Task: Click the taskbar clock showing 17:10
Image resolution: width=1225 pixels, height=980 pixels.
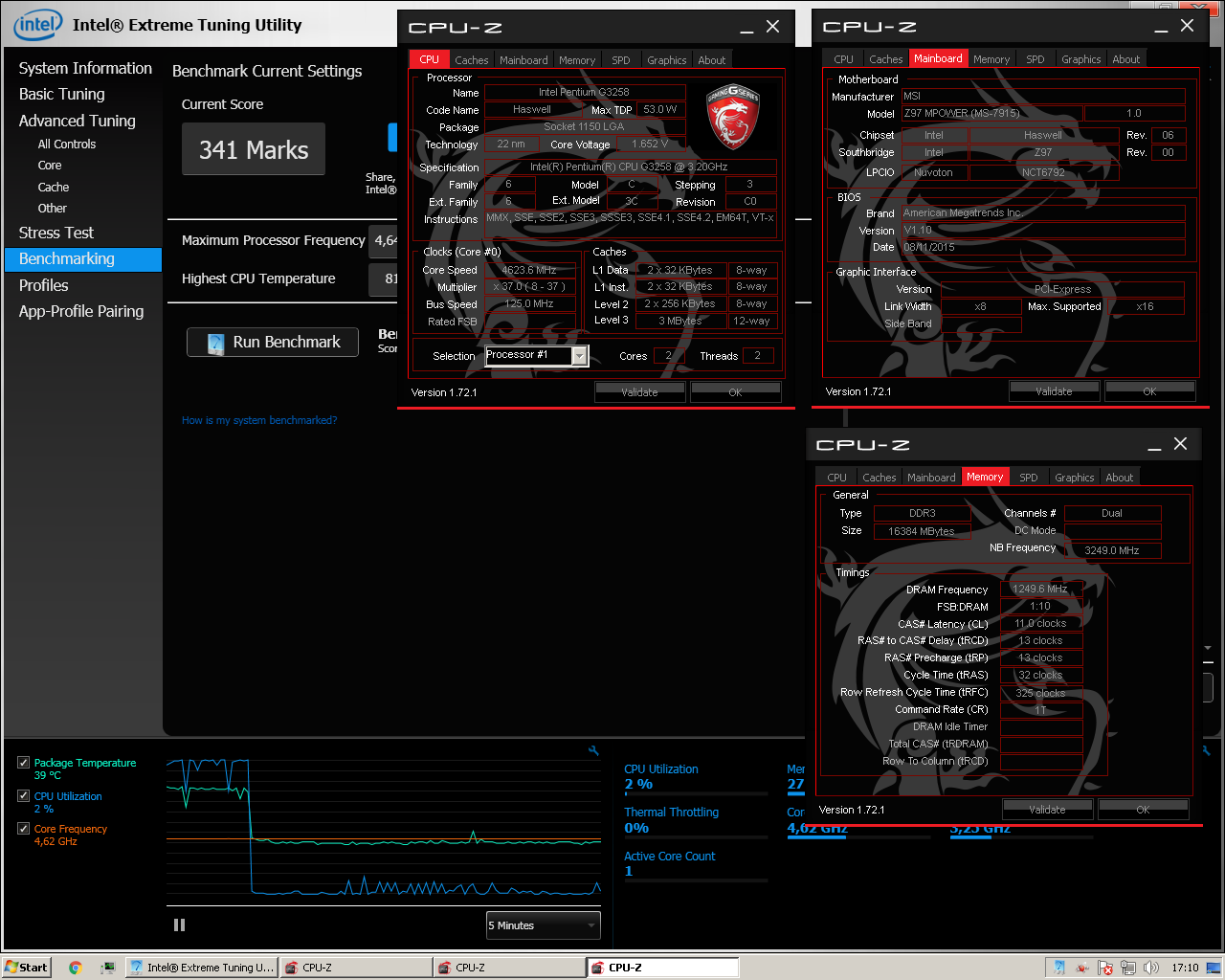Action: point(1185,968)
